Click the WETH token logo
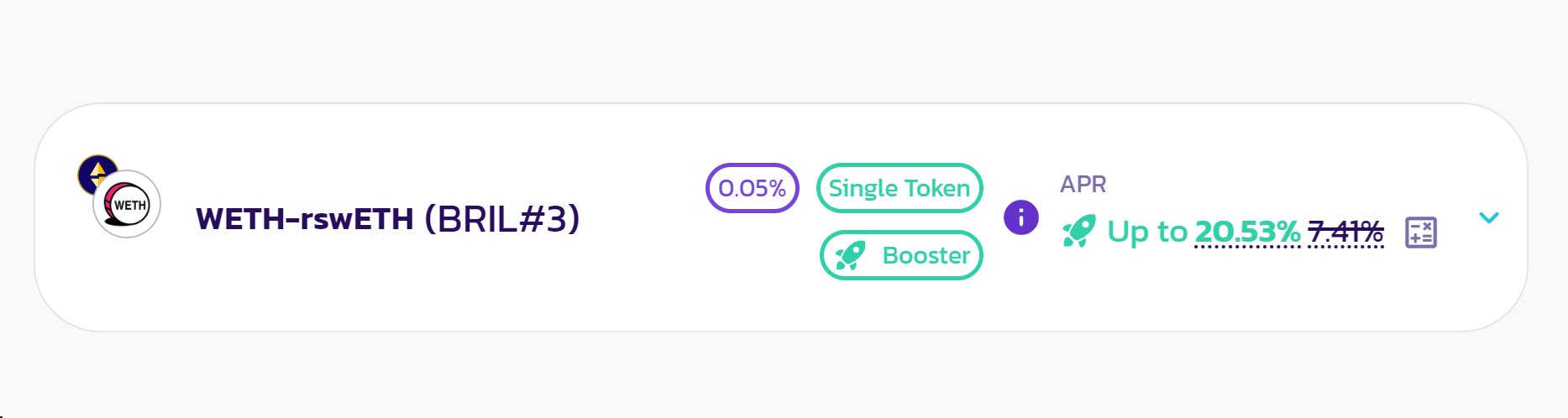 click(x=127, y=204)
